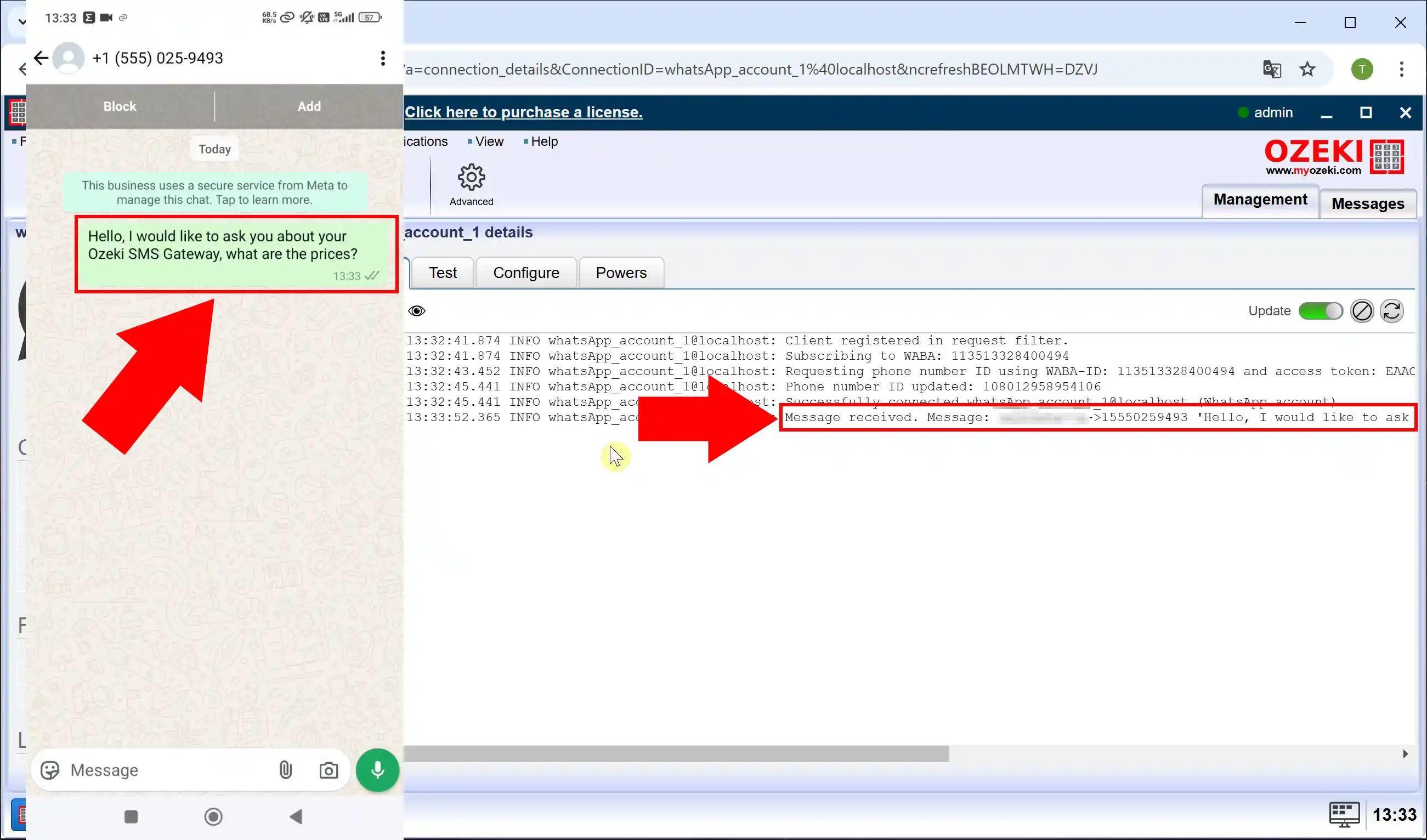Image resolution: width=1427 pixels, height=840 pixels.
Task: Add the contact in WhatsApp
Action: tap(309, 106)
